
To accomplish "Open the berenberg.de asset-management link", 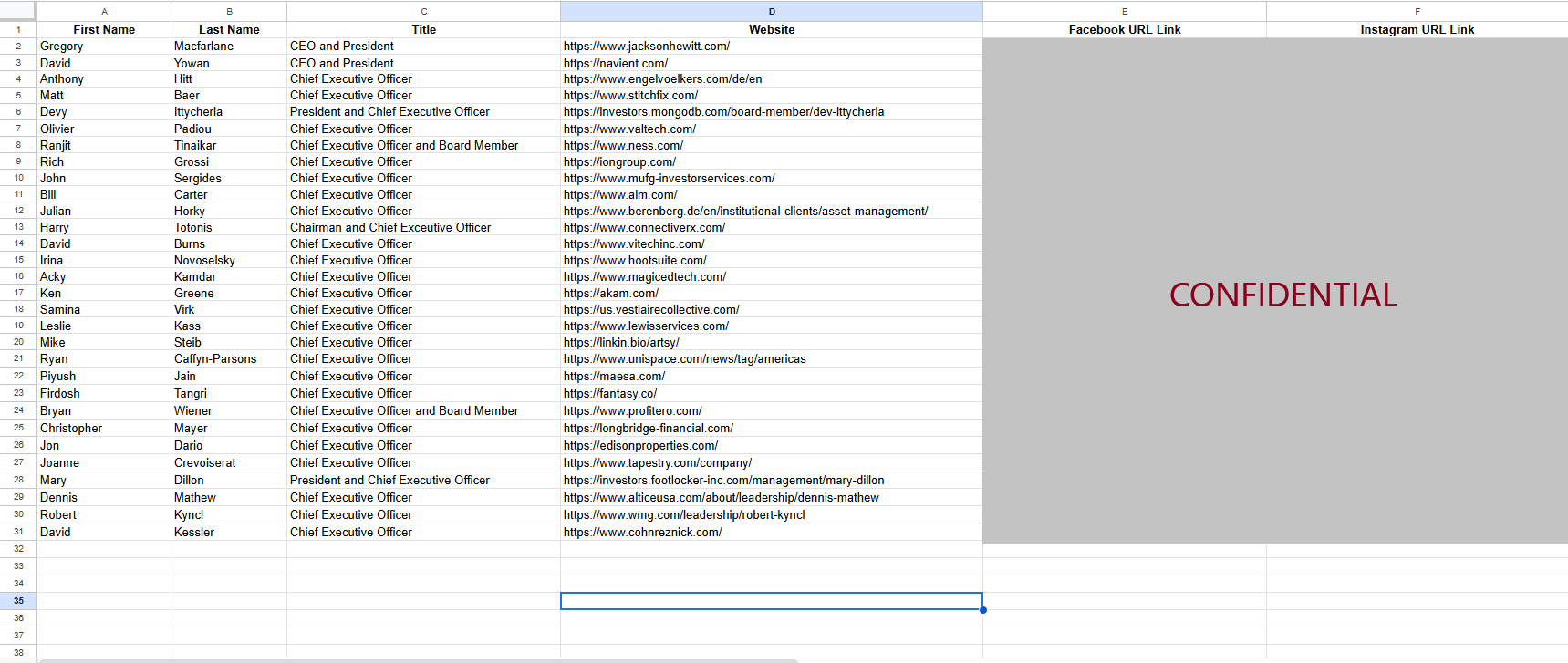I will tap(746, 211).
